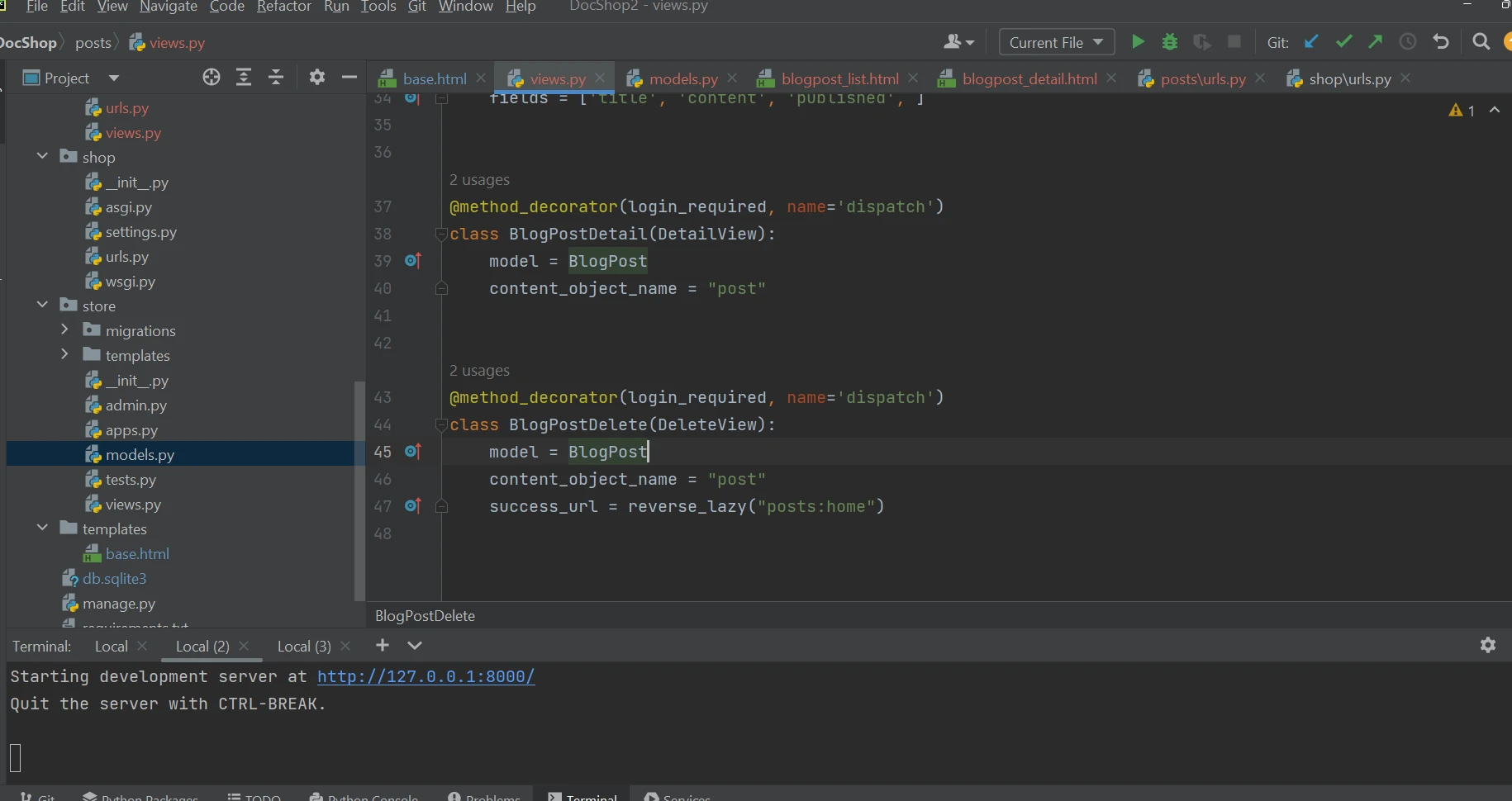Click the green Run button
1512x801 pixels.
point(1138,42)
